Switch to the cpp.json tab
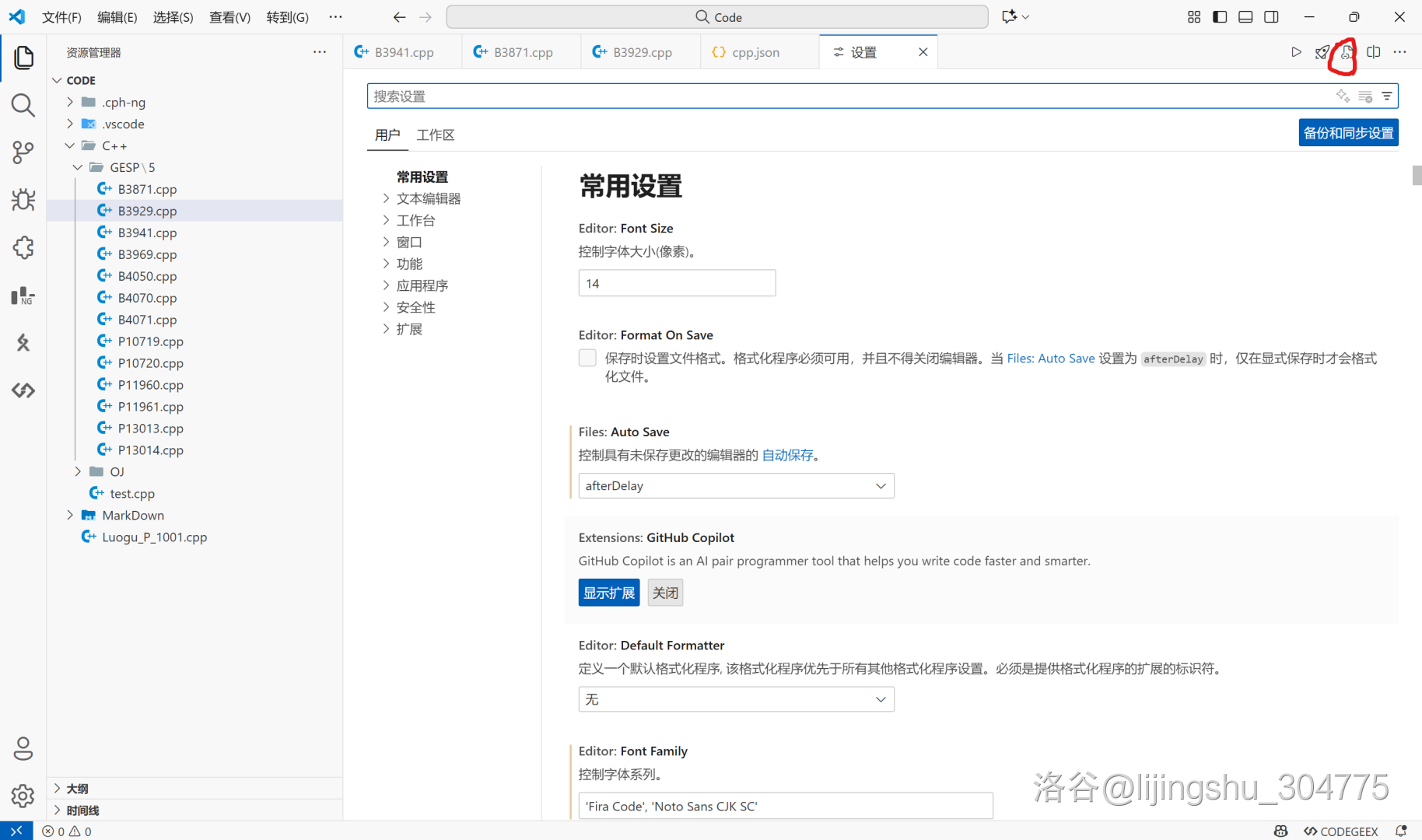This screenshot has width=1422, height=840. tap(759, 52)
